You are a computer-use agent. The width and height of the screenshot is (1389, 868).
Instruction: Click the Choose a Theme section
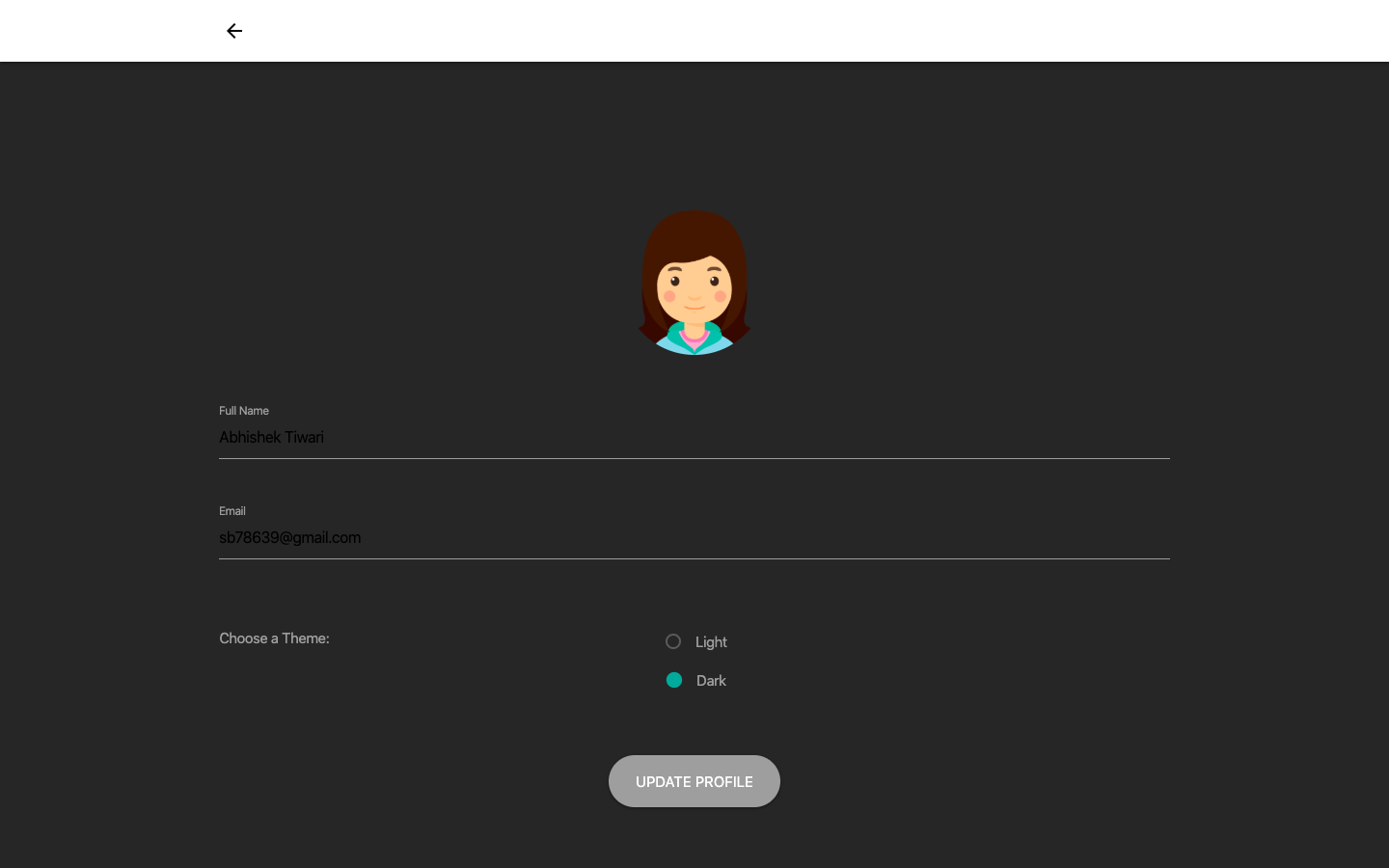(274, 637)
